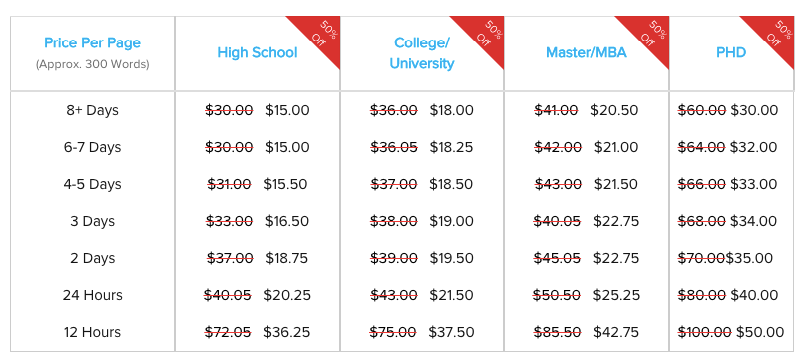The height and width of the screenshot is (363, 804).
Task: Pick the $20.50 Master/MBA price
Action: click(x=614, y=110)
